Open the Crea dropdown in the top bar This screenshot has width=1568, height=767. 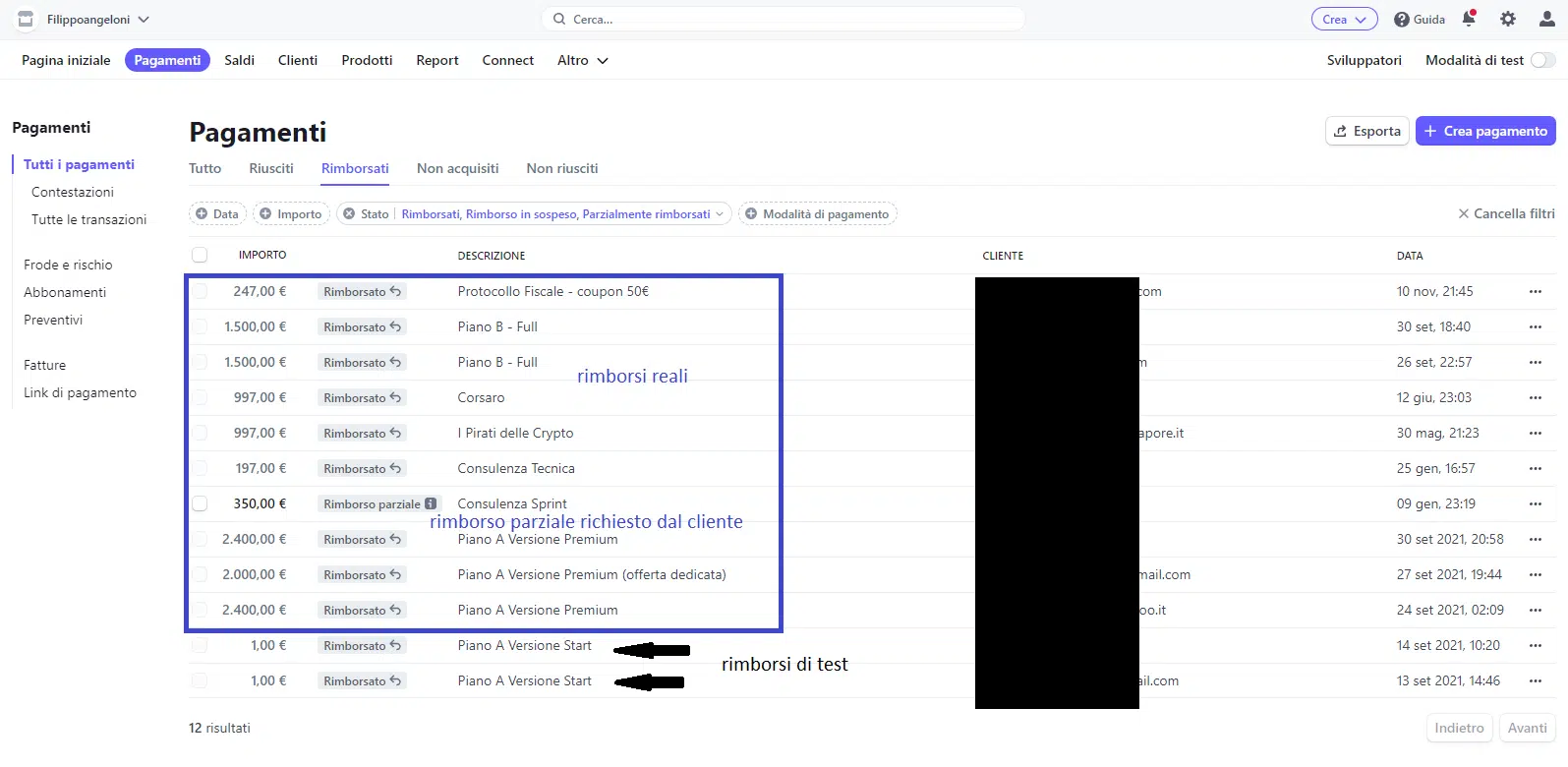1344,20
